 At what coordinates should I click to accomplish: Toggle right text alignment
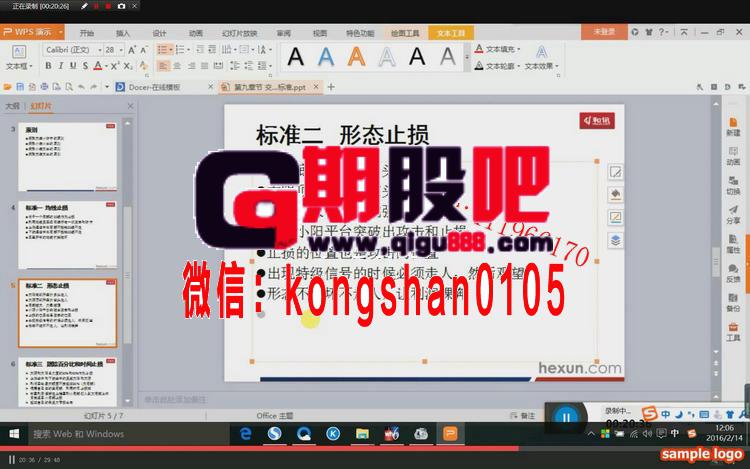pos(191,65)
